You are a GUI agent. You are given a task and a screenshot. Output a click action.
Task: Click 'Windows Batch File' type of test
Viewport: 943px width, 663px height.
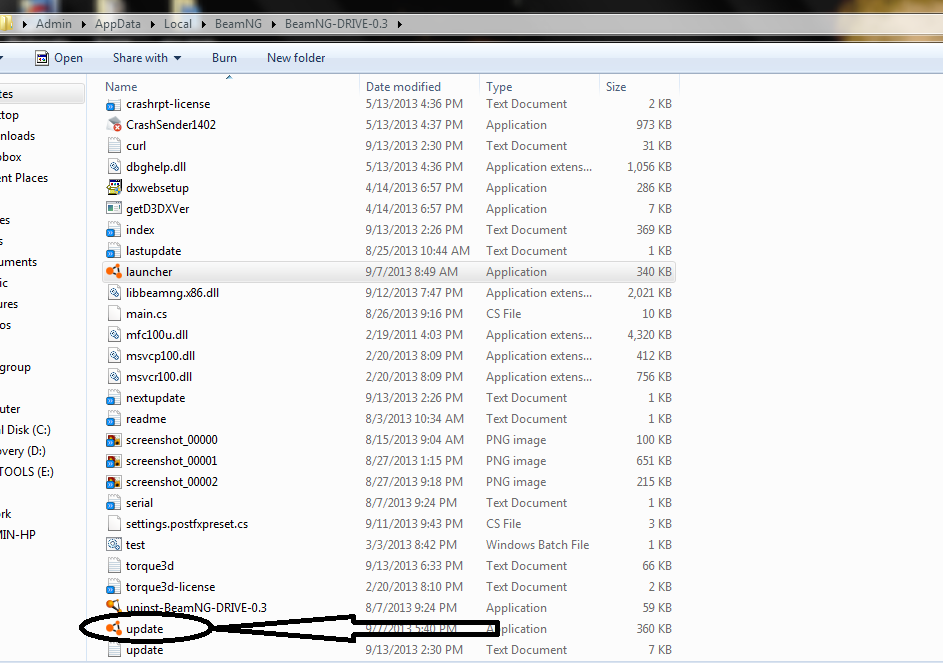(x=538, y=545)
